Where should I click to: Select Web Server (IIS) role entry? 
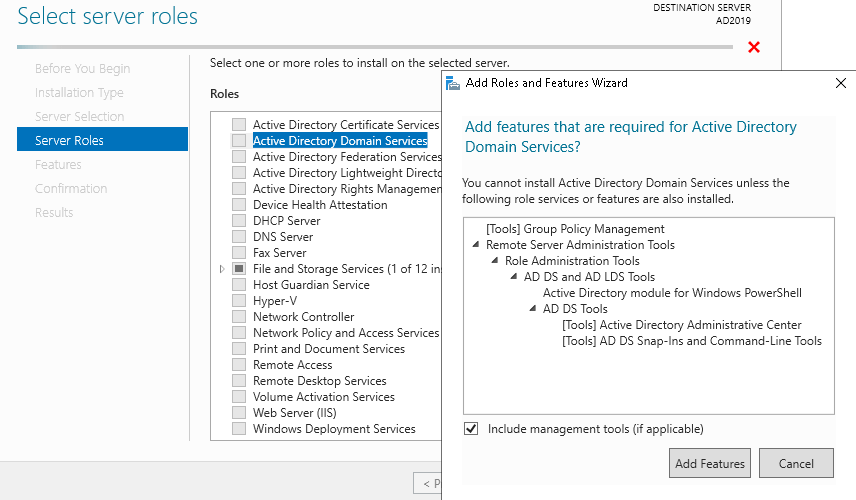click(x=295, y=413)
